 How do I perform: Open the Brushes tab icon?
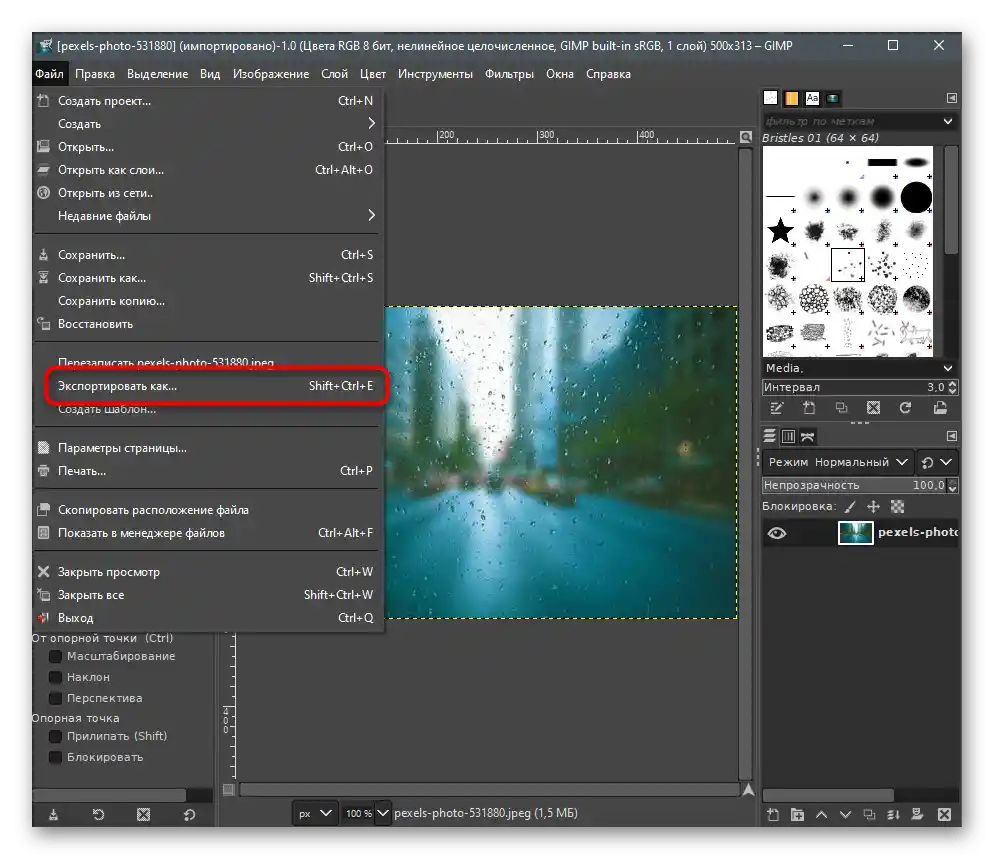[x=770, y=98]
